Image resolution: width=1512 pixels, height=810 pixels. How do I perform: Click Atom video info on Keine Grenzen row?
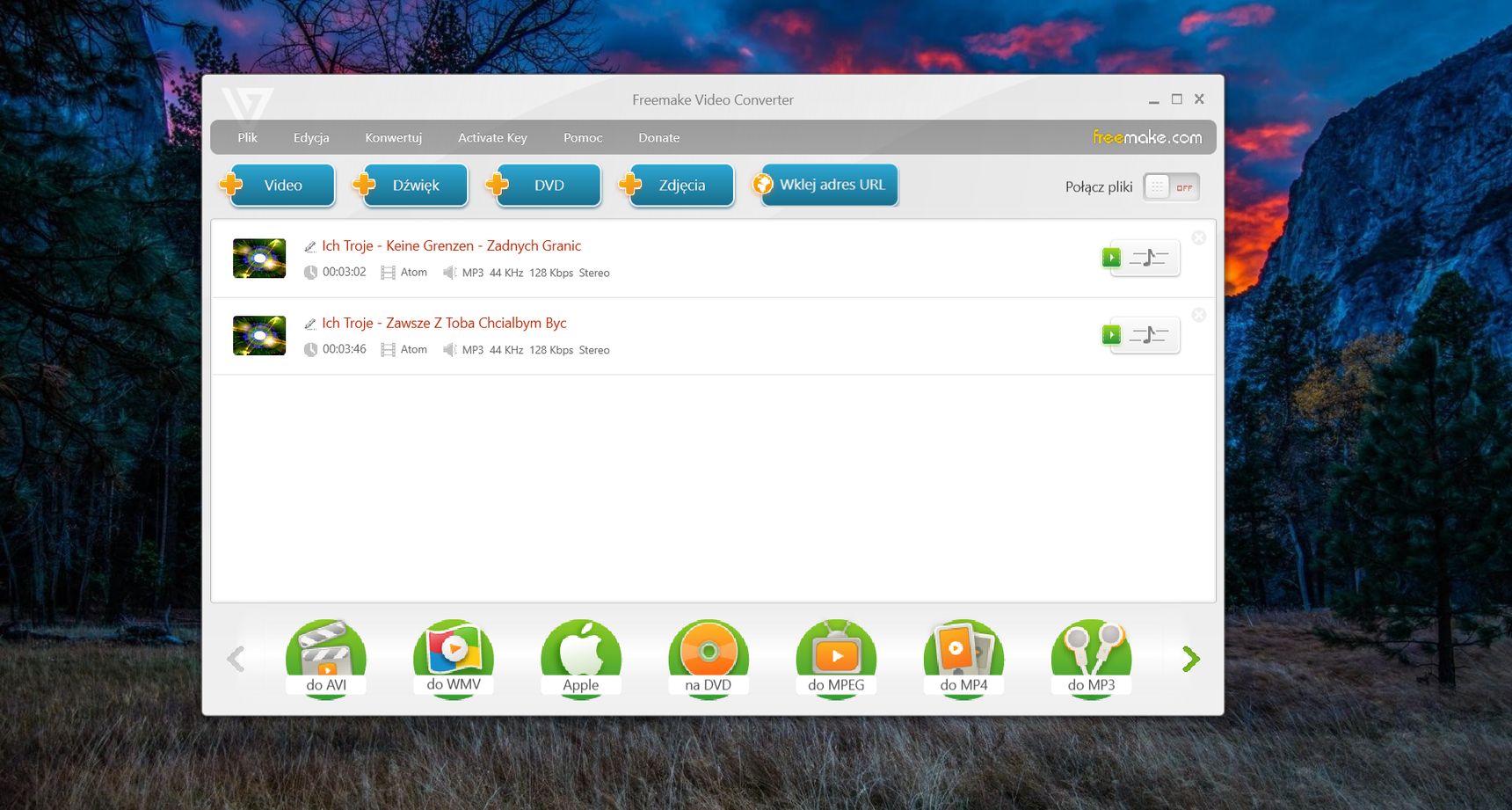[x=404, y=273]
